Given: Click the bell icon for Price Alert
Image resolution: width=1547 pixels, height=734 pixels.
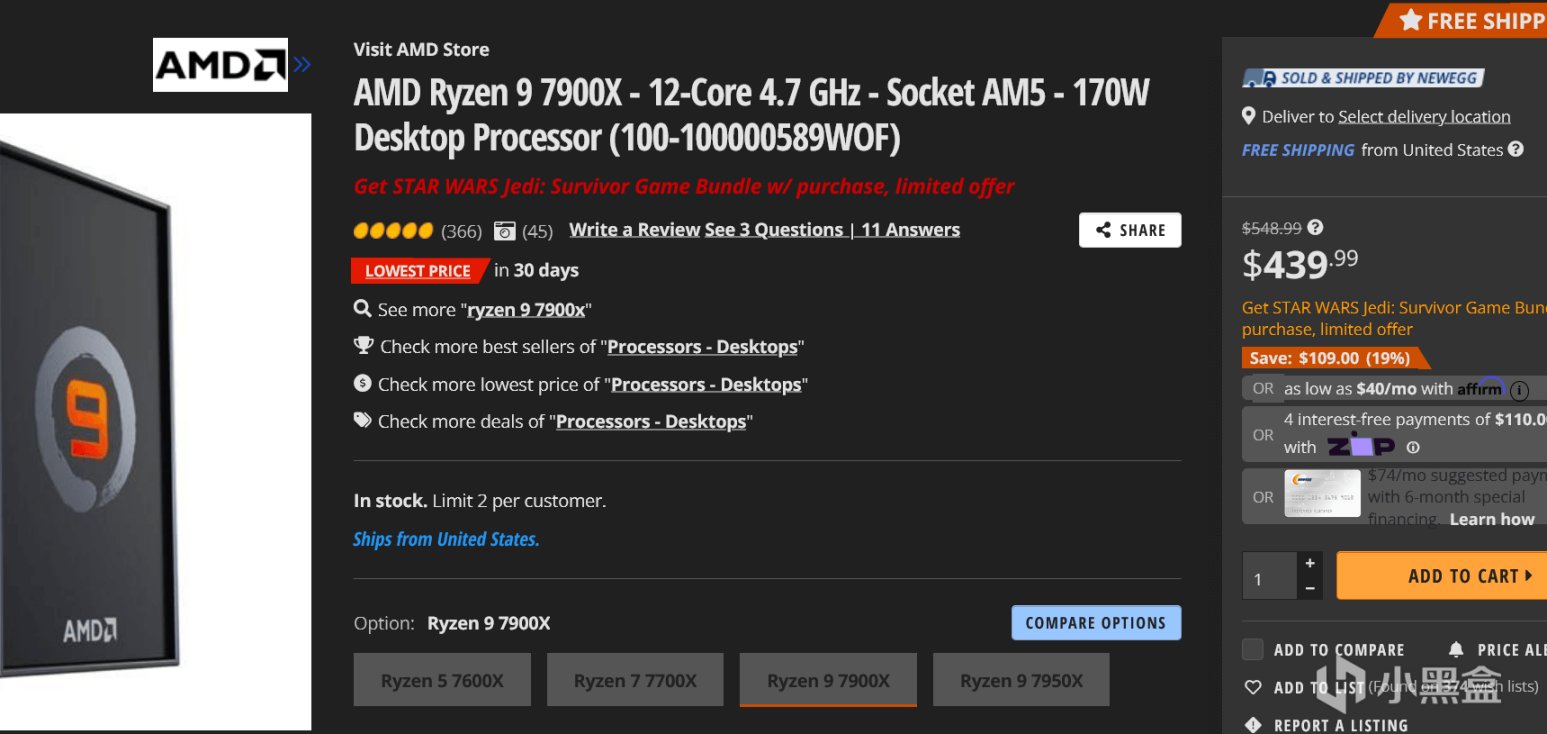Looking at the screenshot, I should tap(1456, 650).
